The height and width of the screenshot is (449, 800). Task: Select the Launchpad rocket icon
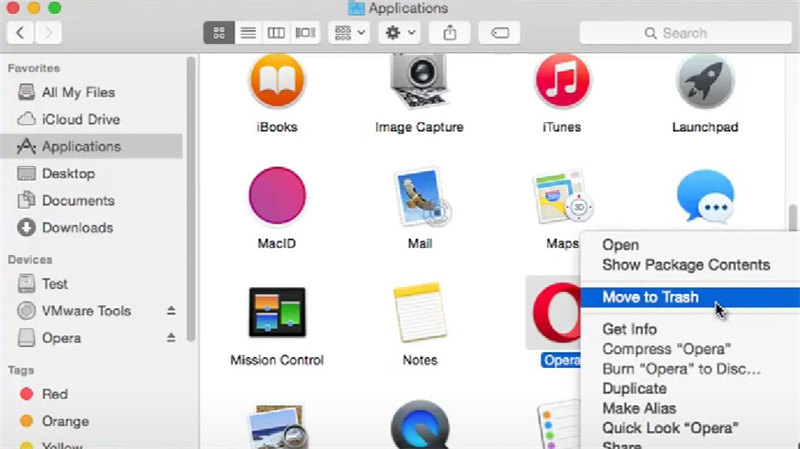point(705,82)
